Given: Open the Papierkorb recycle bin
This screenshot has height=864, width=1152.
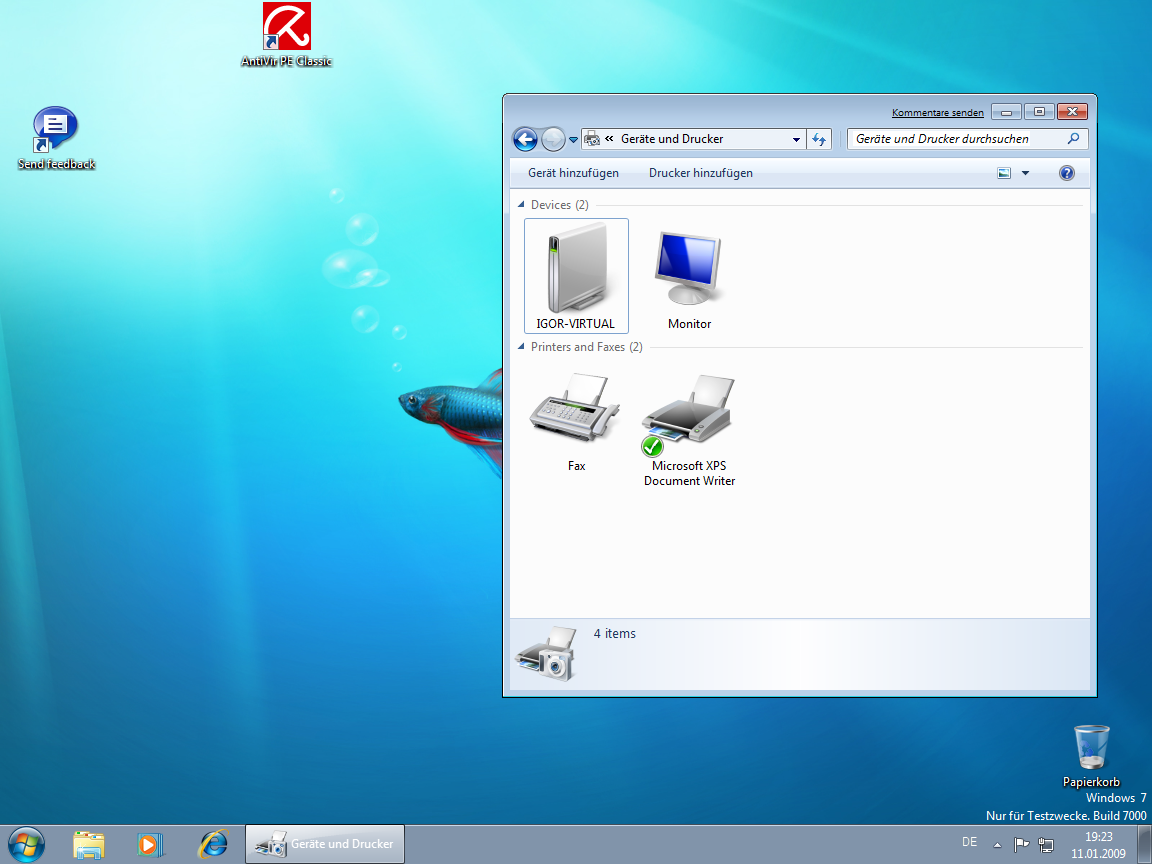Looking at the screenshot, I should pyautogui.click(x=1091, y=749).
